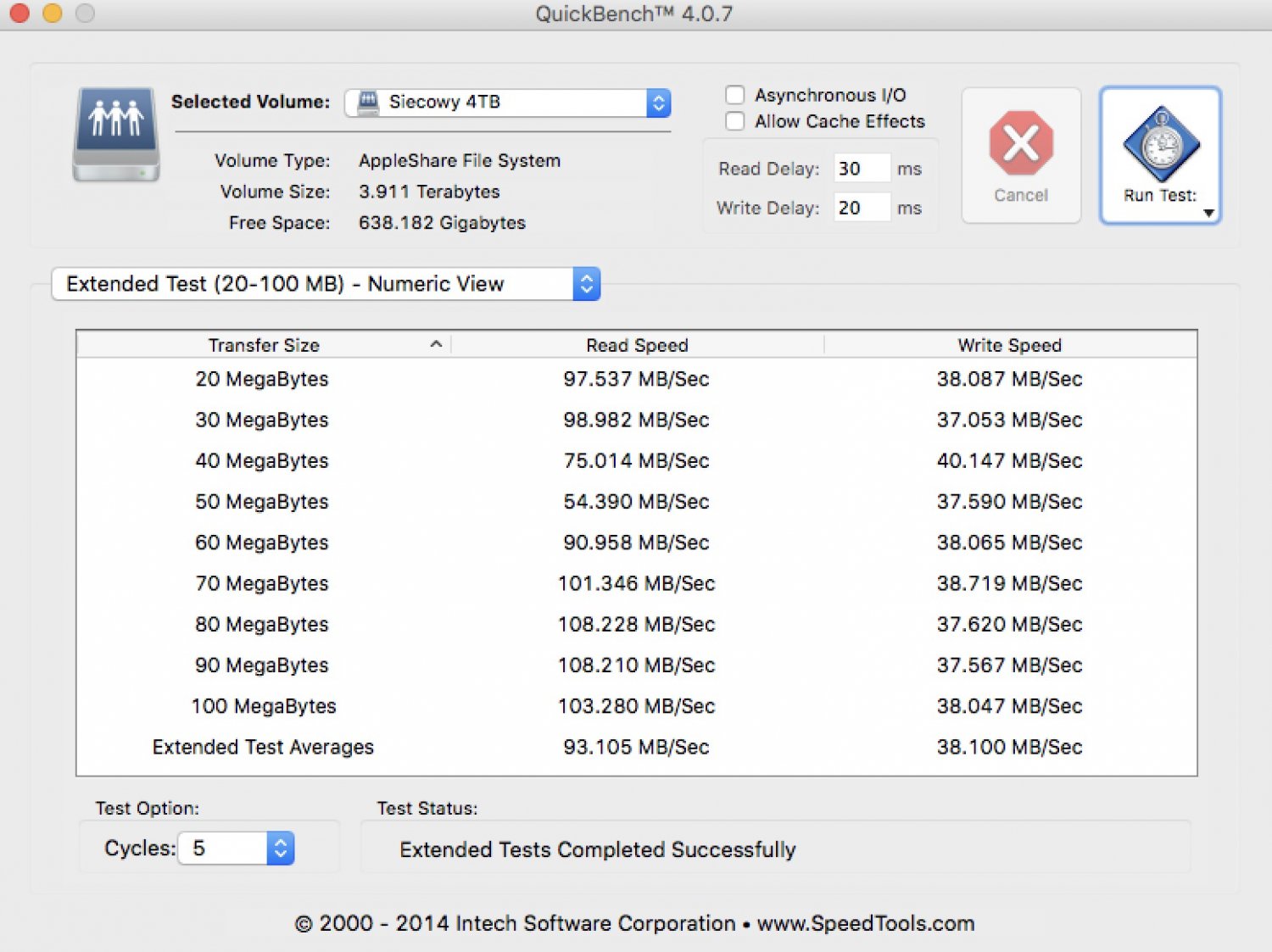Open the Extended Test view dropdown
The width and height of the screenshot is (1272, 952).
tap(326, 284)
